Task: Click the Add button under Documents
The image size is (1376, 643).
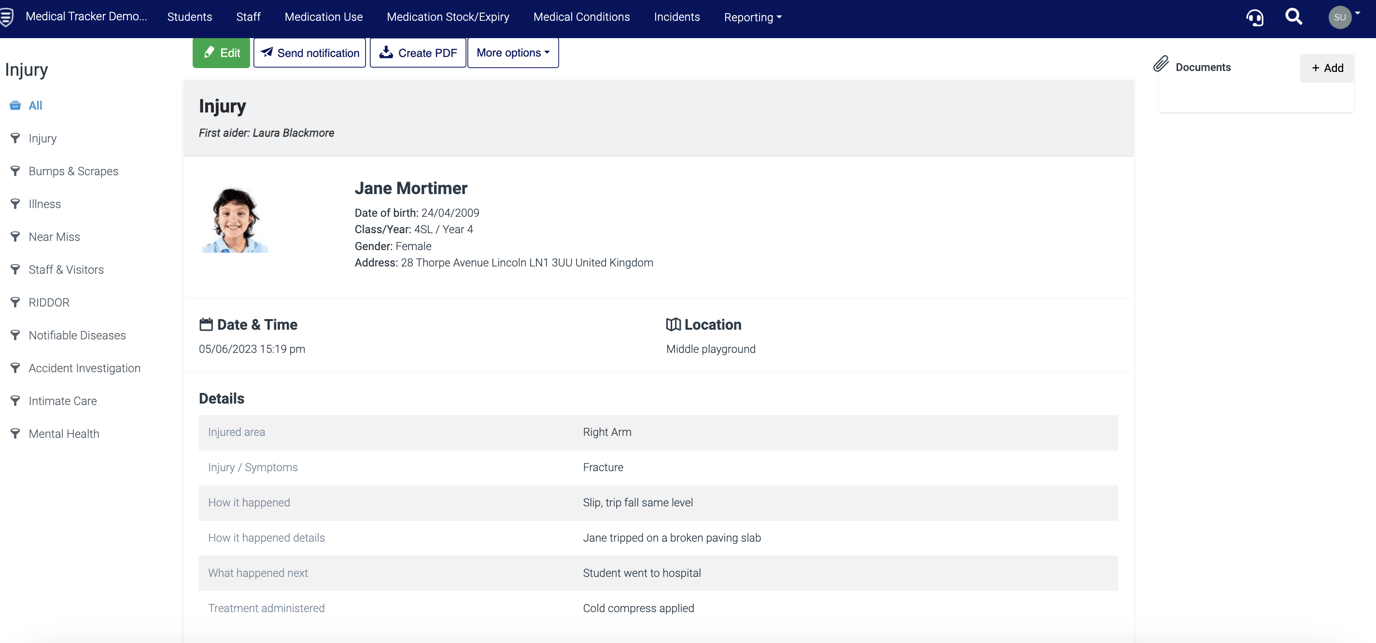Action: pos(1327,68)
